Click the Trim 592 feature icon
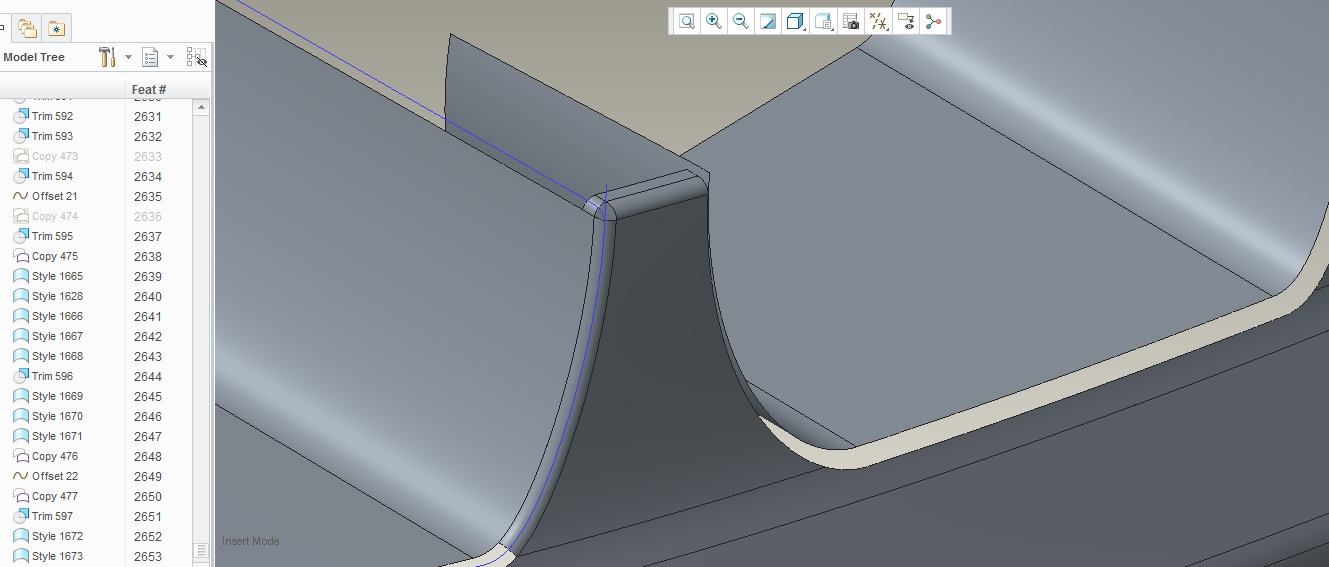This screenshot has height=567, width=1329. point(20,116)
